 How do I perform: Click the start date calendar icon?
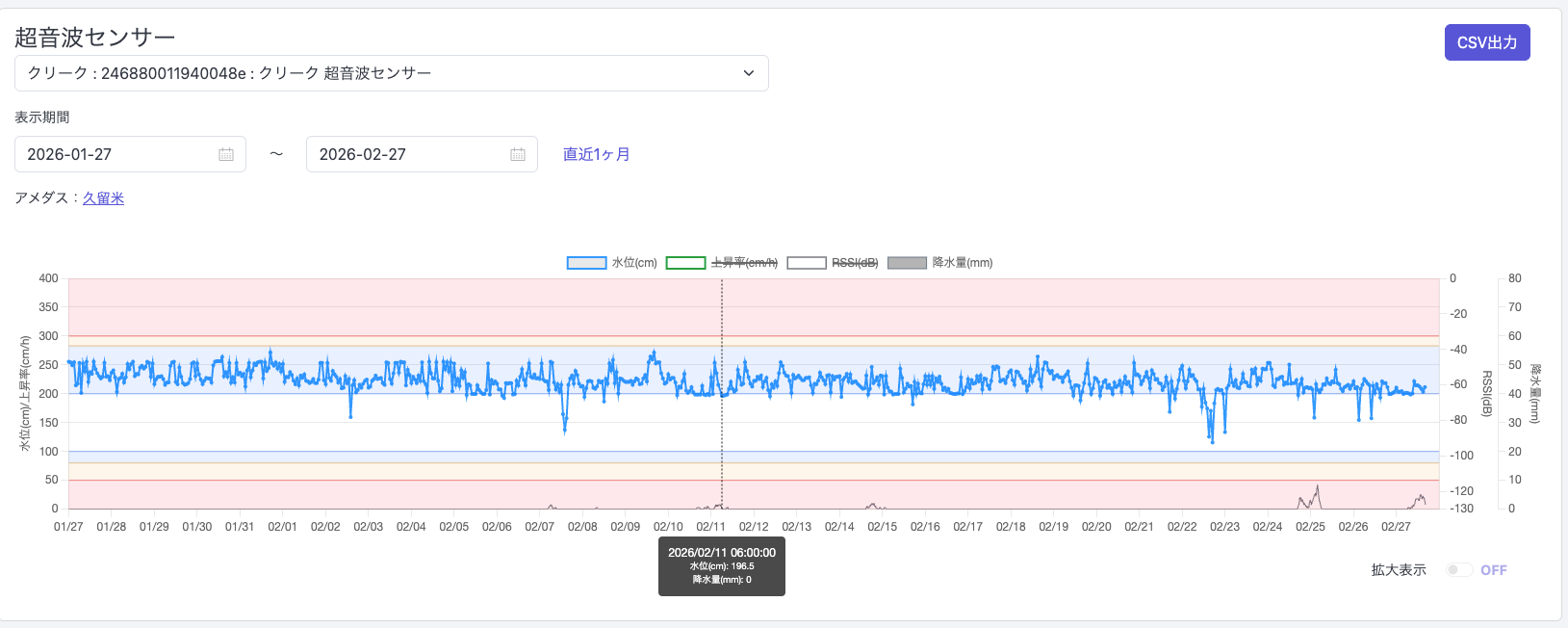pyautogui.click(x=226, y=154)
